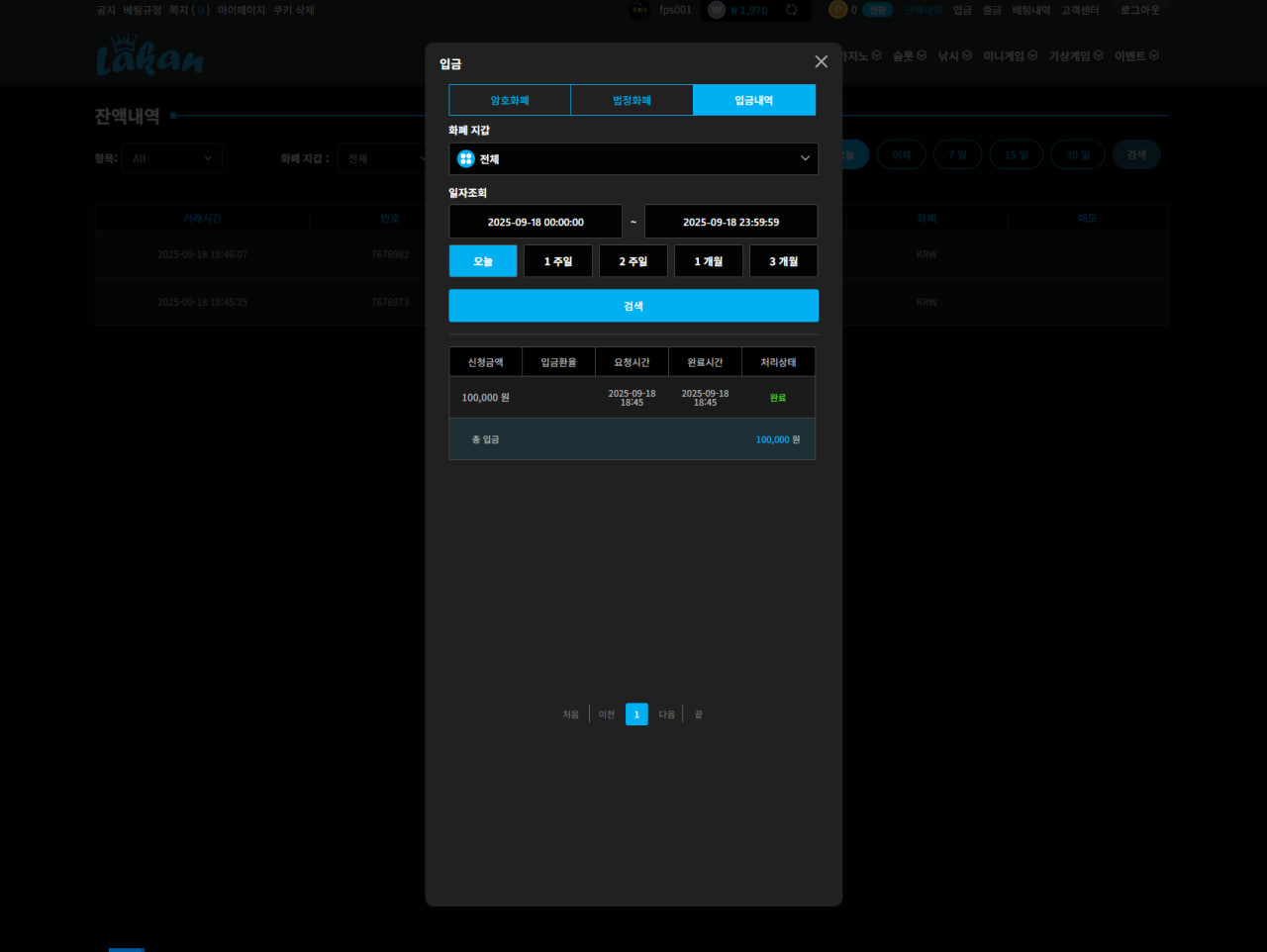Screen dimensions: 1267x952
Task: Edit the start date 2025-09-18 00:00:00 field
Action: pyautogui.click(x=536, y=222)
